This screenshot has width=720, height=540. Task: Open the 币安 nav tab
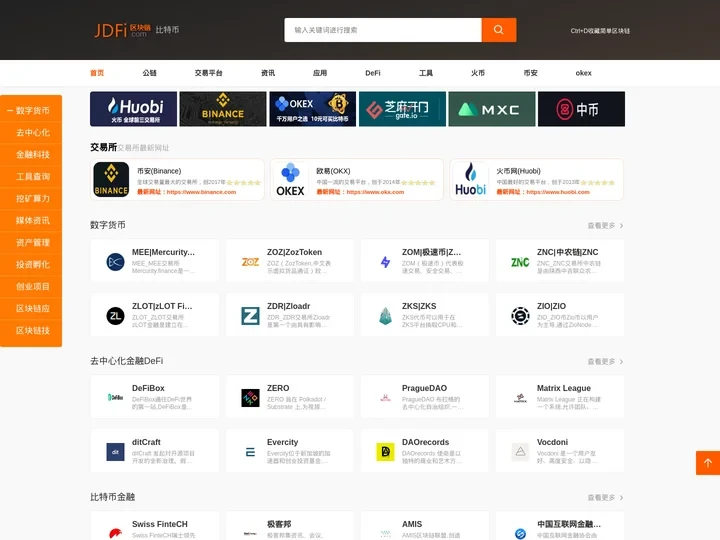pos(530,73)
